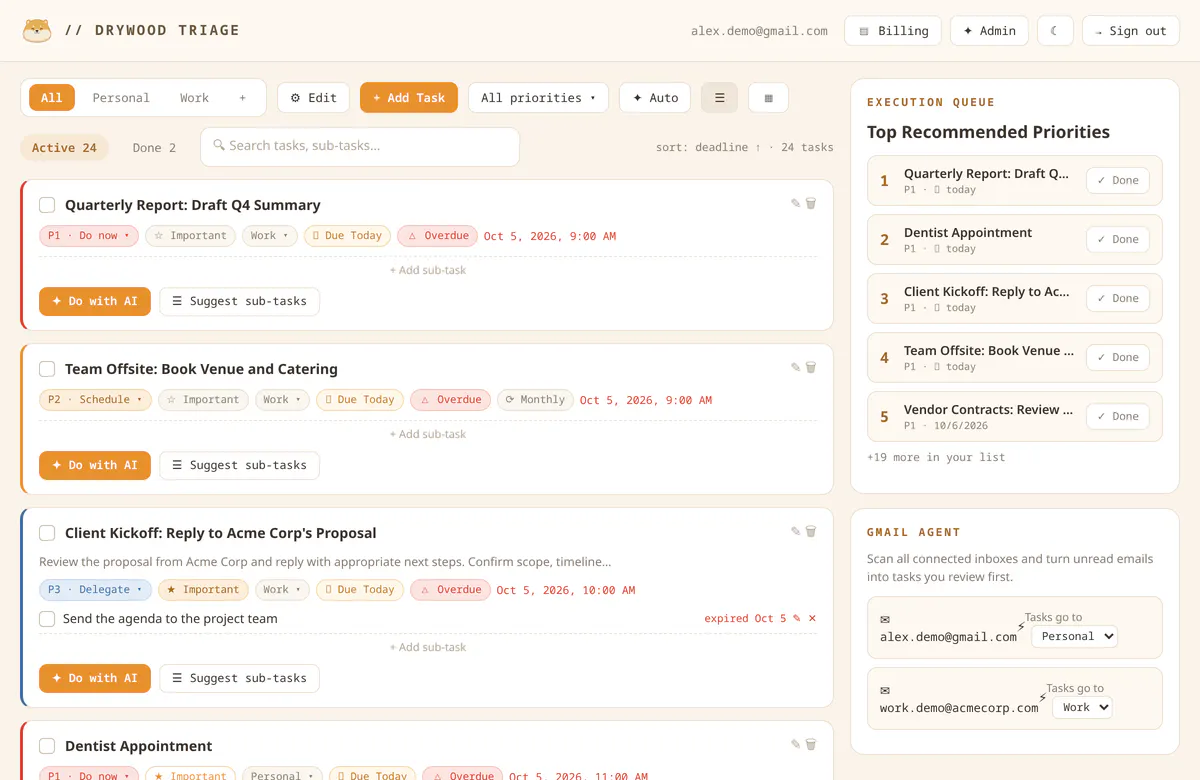Check off Team Offsite: Book Venue and Catering
Screen dimensions: 1200x780
point(47,369)
